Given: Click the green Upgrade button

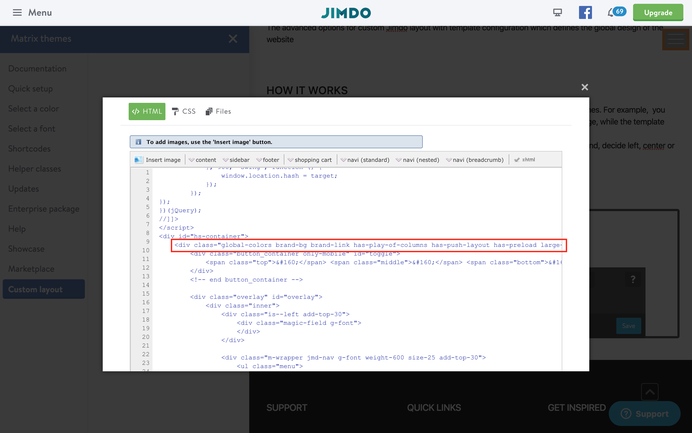Looking at the screenshot, I should pyautogui.click(x=658, y=12).
